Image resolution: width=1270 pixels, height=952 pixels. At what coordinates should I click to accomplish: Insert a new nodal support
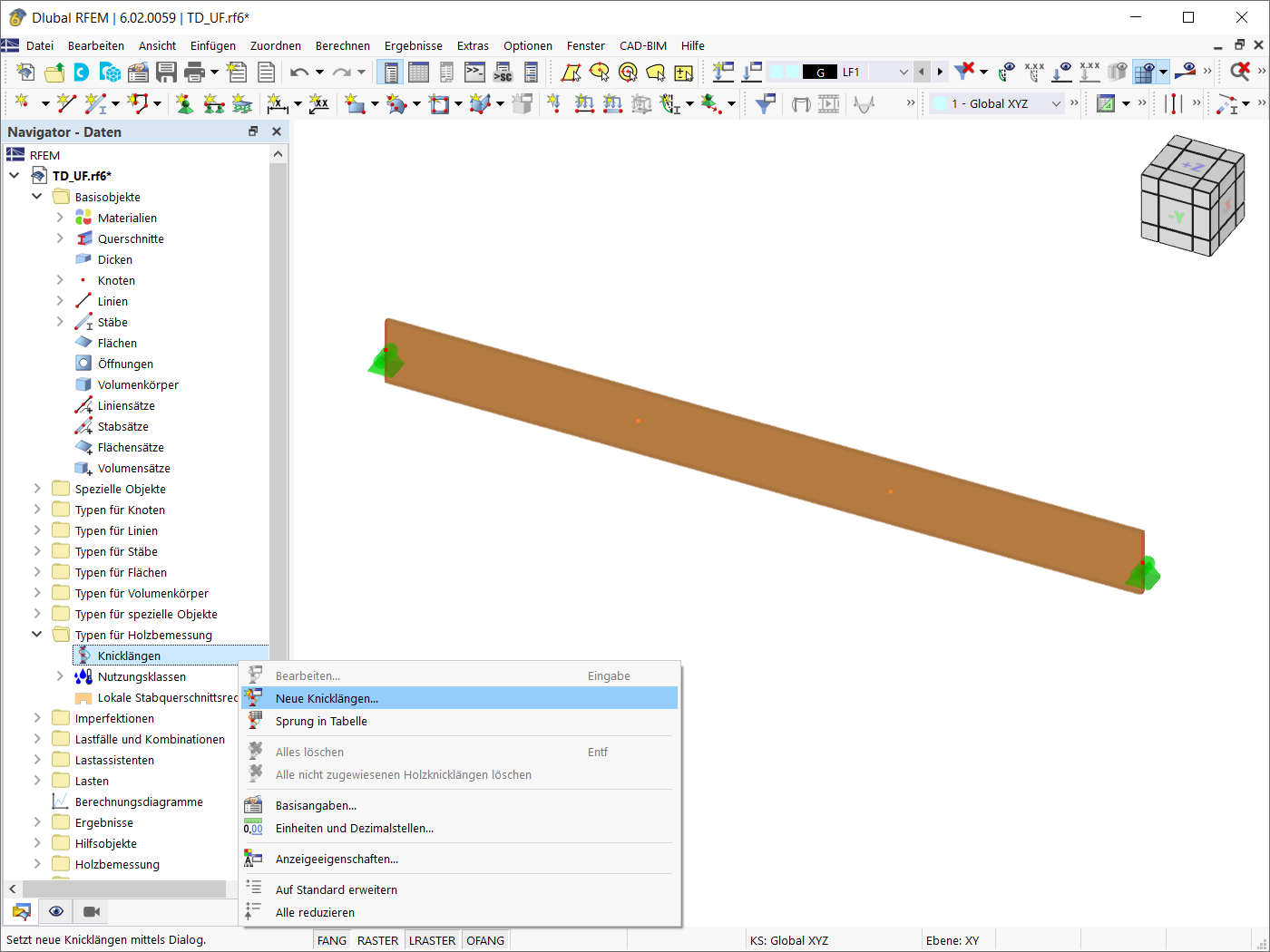click(185, 103)
